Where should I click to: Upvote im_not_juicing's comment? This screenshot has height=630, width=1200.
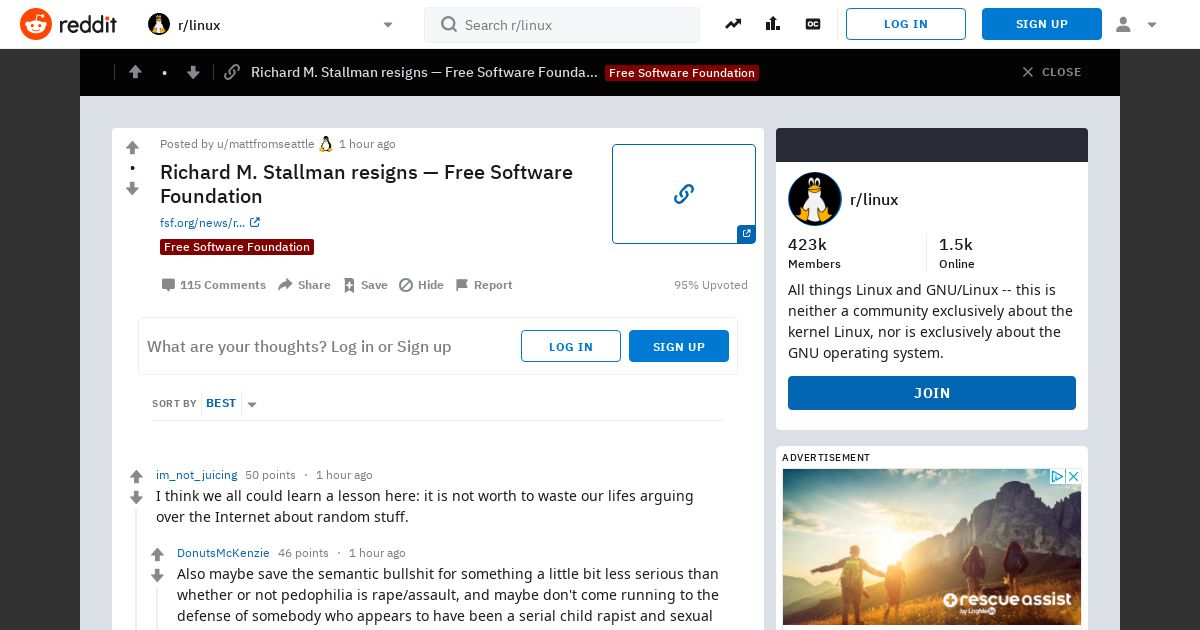(x=136, y=477)
